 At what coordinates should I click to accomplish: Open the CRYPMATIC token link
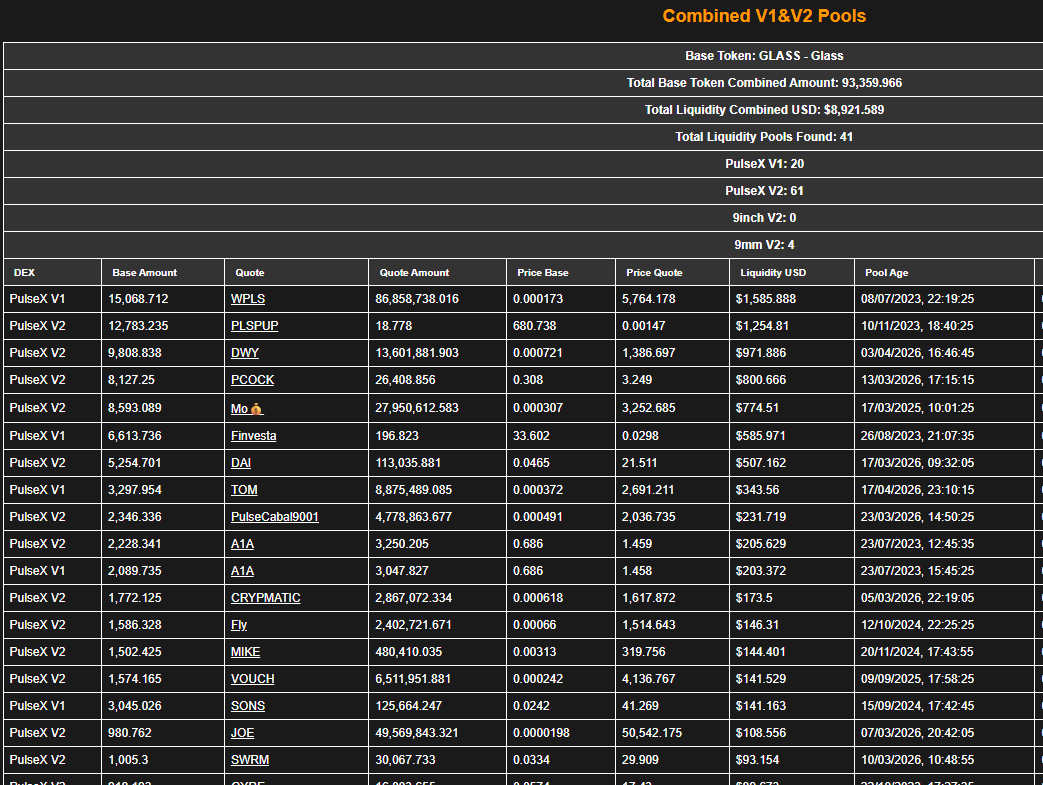tap(265, 598)
